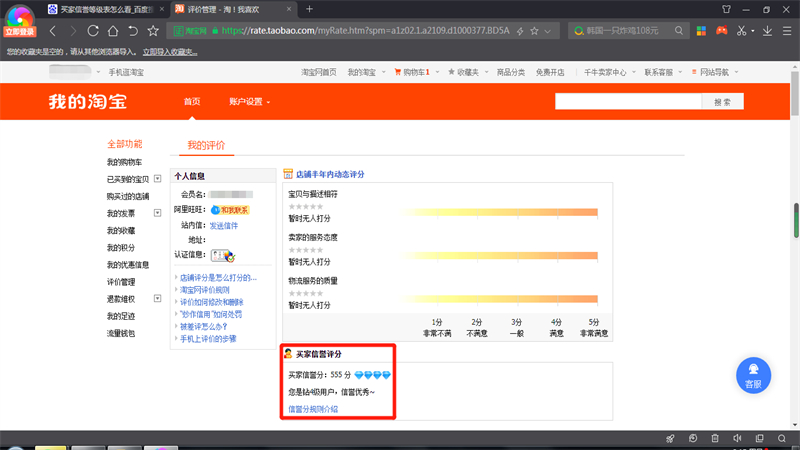Open 手机逛淘宝 link

(126, 72)
